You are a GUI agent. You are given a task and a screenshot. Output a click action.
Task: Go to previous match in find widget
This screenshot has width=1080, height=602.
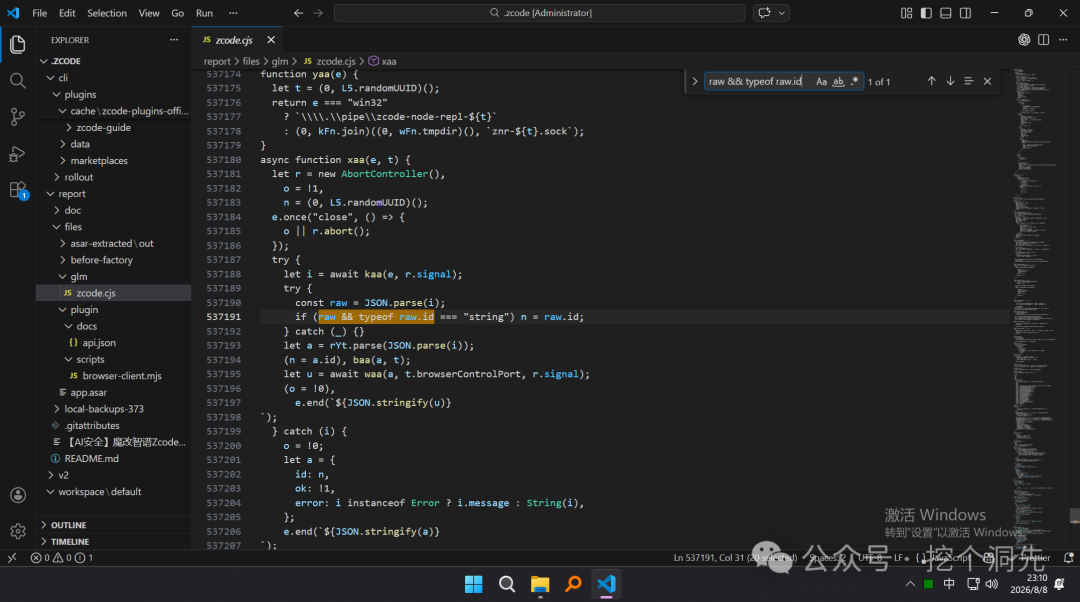[931, 81]
